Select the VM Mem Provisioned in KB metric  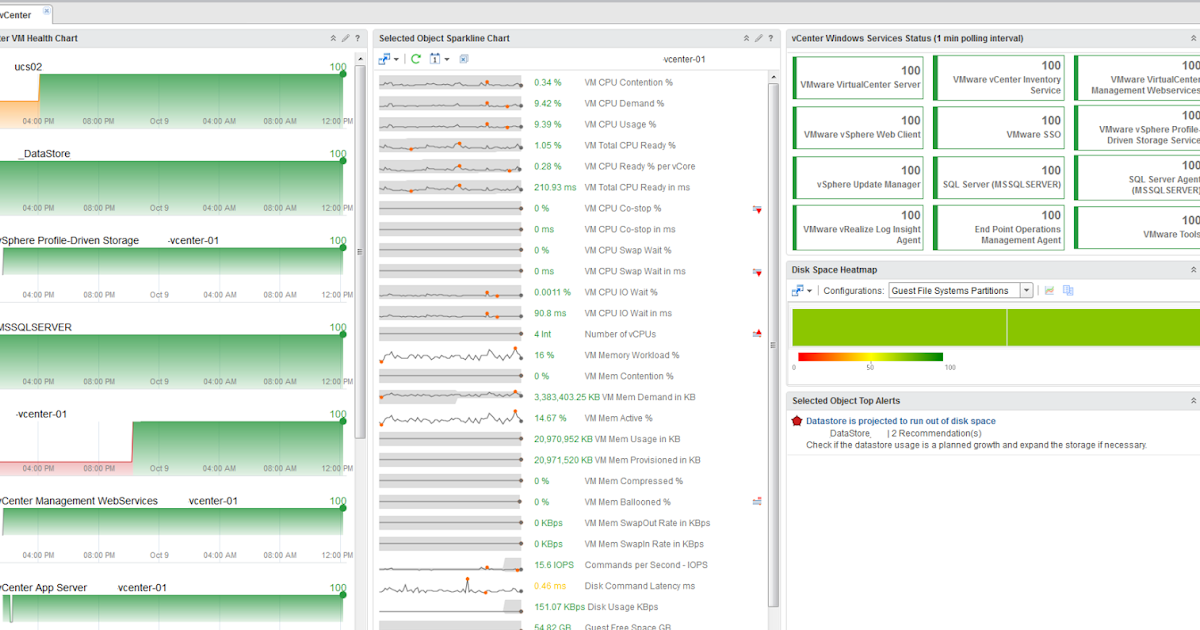648,460
